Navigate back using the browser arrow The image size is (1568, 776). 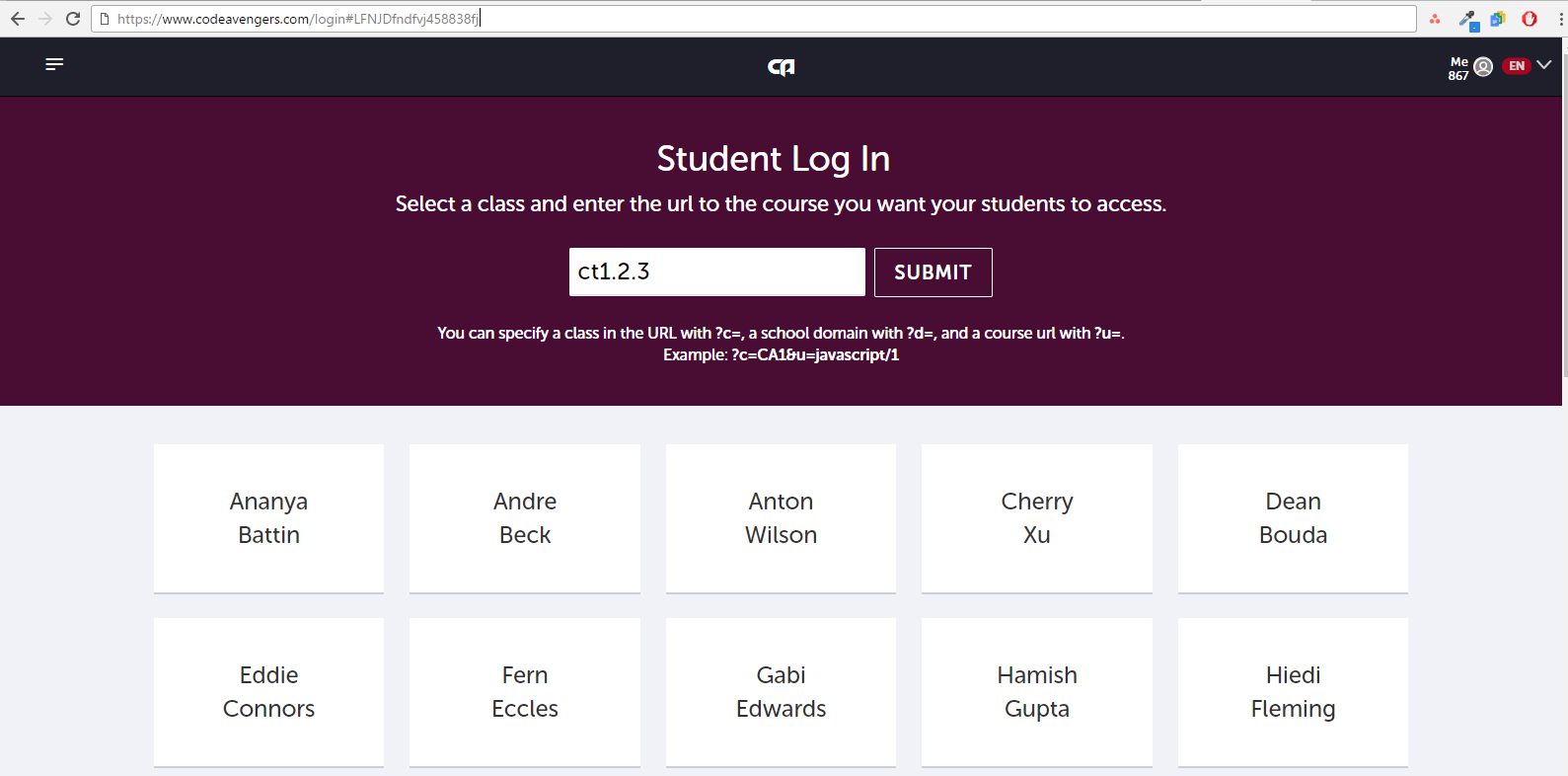(20, 18)
